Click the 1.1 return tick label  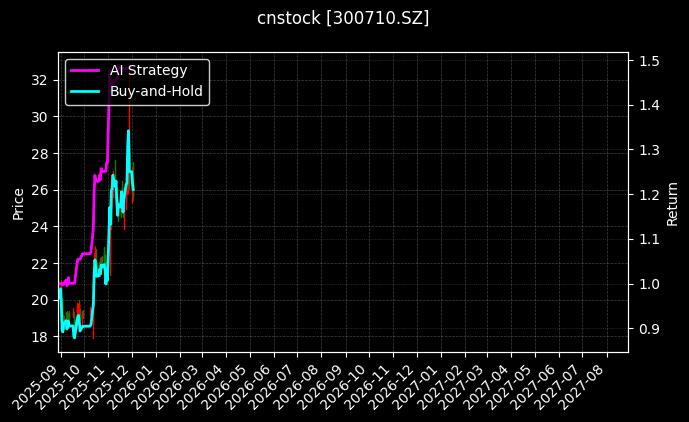[x=649, y=240]
